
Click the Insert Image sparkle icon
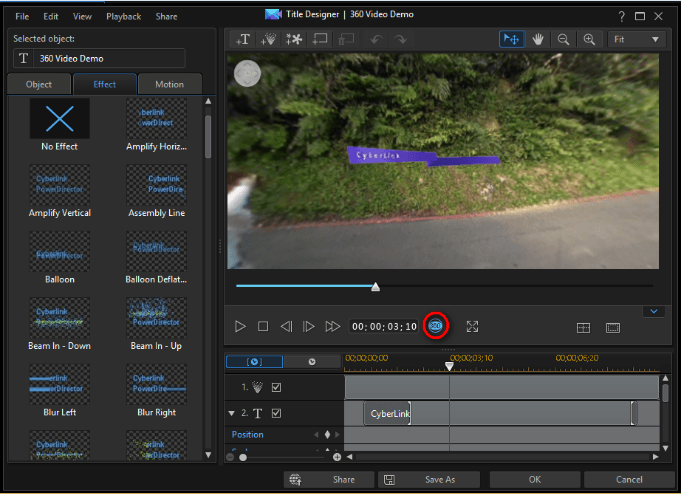[x=294, y=40]
